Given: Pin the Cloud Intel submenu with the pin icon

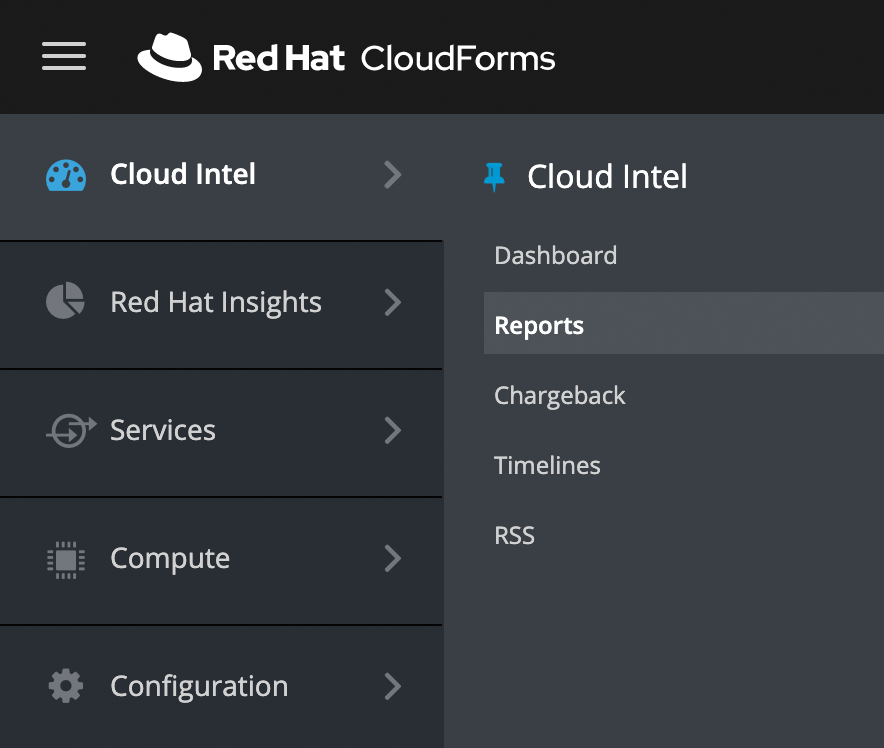Looking at the screenshot, I should click(494, 177).
